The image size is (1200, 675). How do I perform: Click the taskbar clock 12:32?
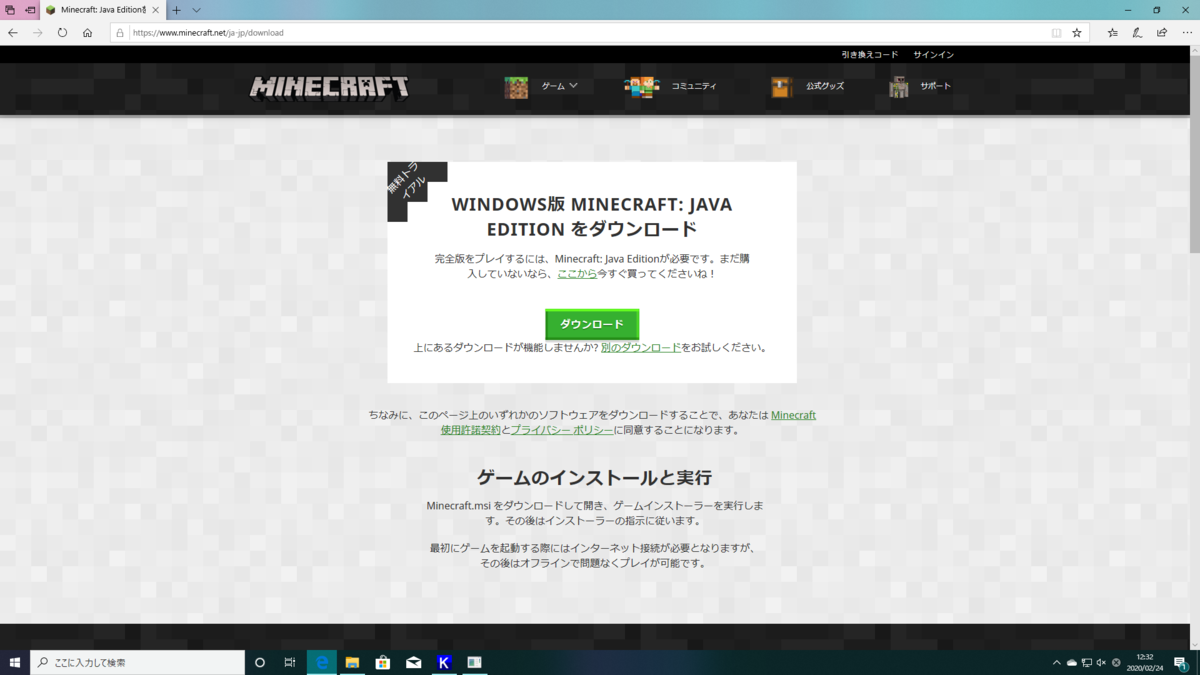pyautogui.click(x=1145, y=662)
